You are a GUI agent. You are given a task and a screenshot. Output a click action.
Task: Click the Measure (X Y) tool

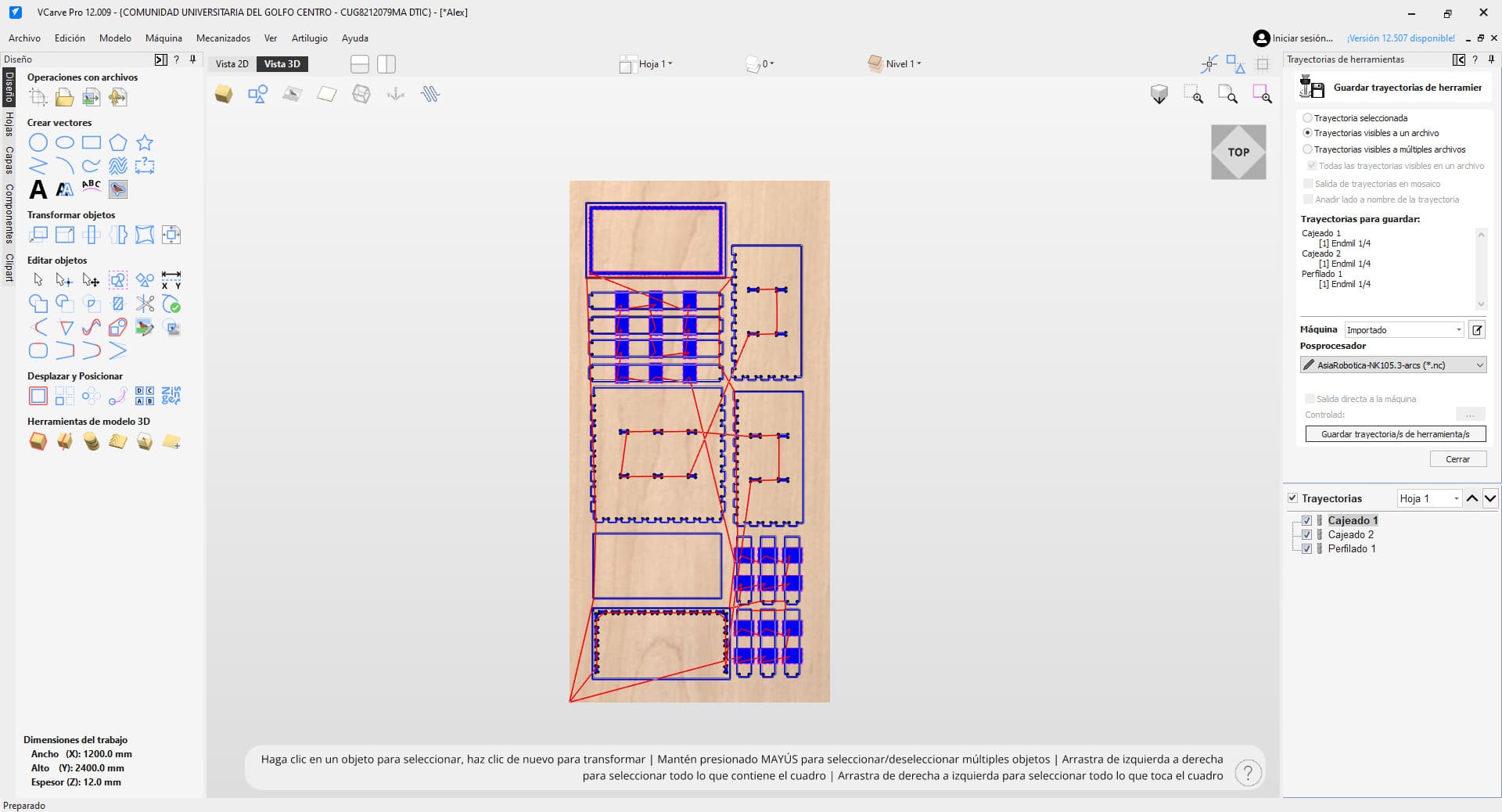tap(171, 280)
